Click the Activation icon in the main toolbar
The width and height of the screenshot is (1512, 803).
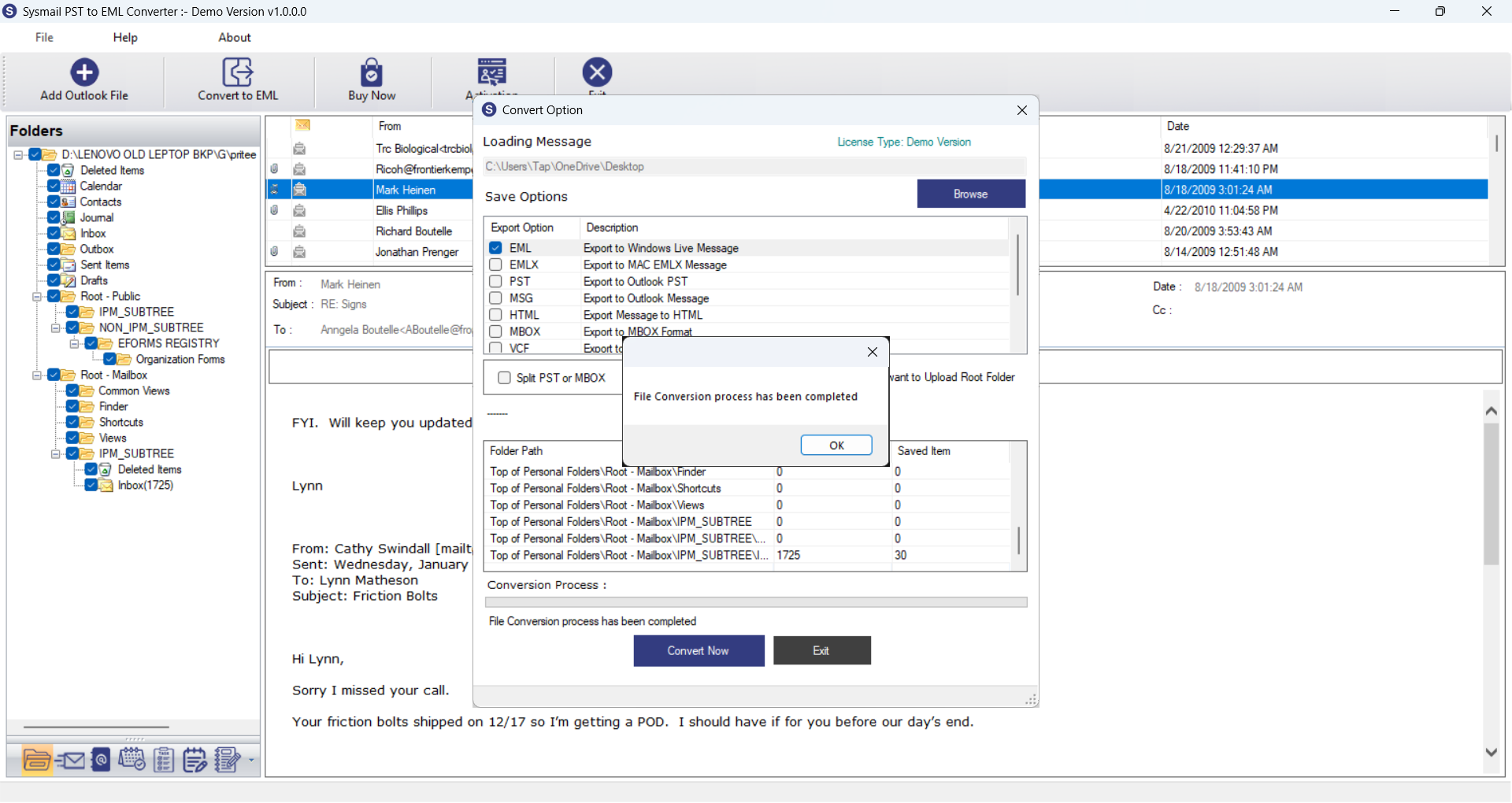(492, 72)
